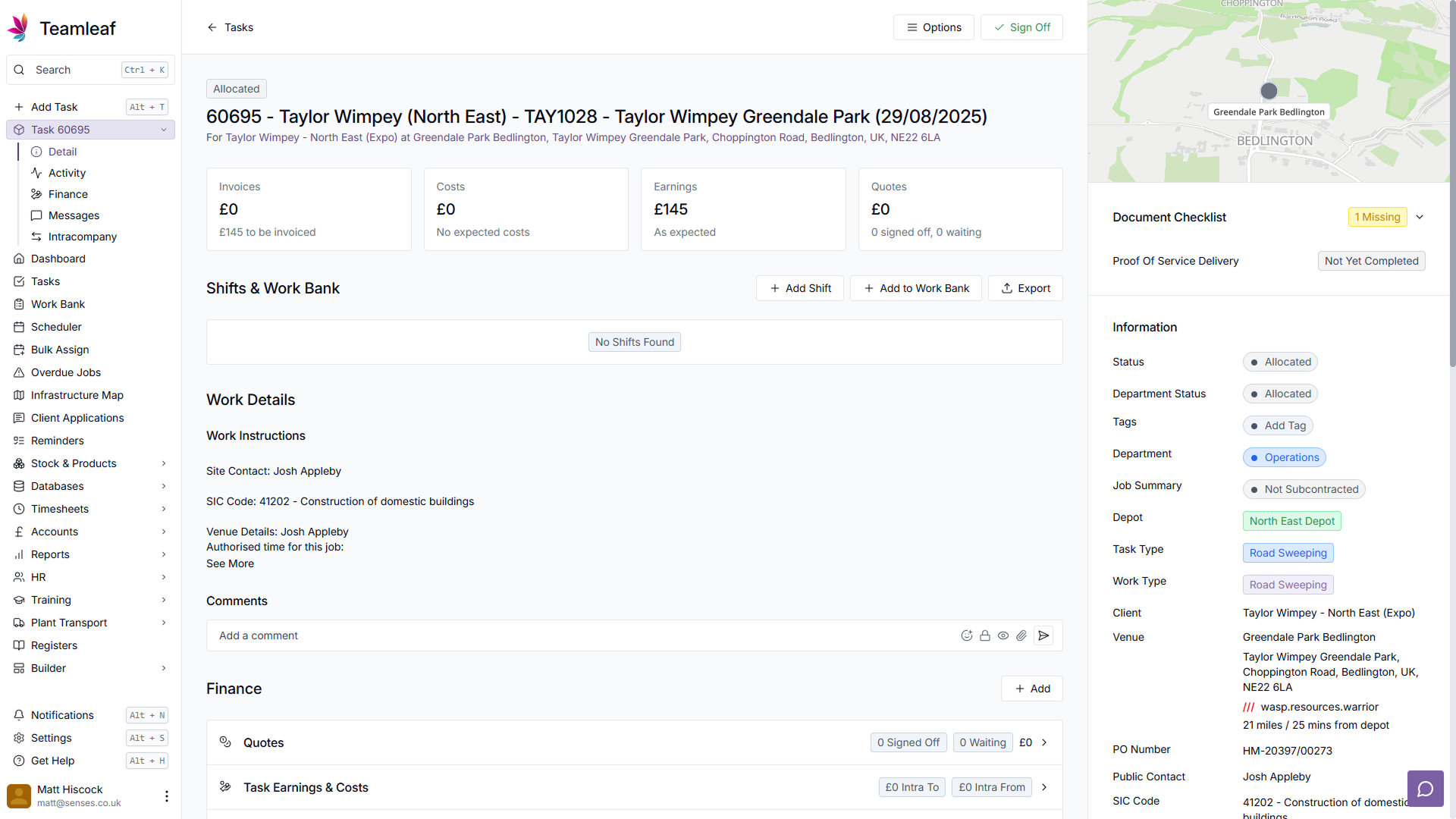Expand Timesheets menu
The width and height of the screenshot is (1456, 819).
pos(164,509)
